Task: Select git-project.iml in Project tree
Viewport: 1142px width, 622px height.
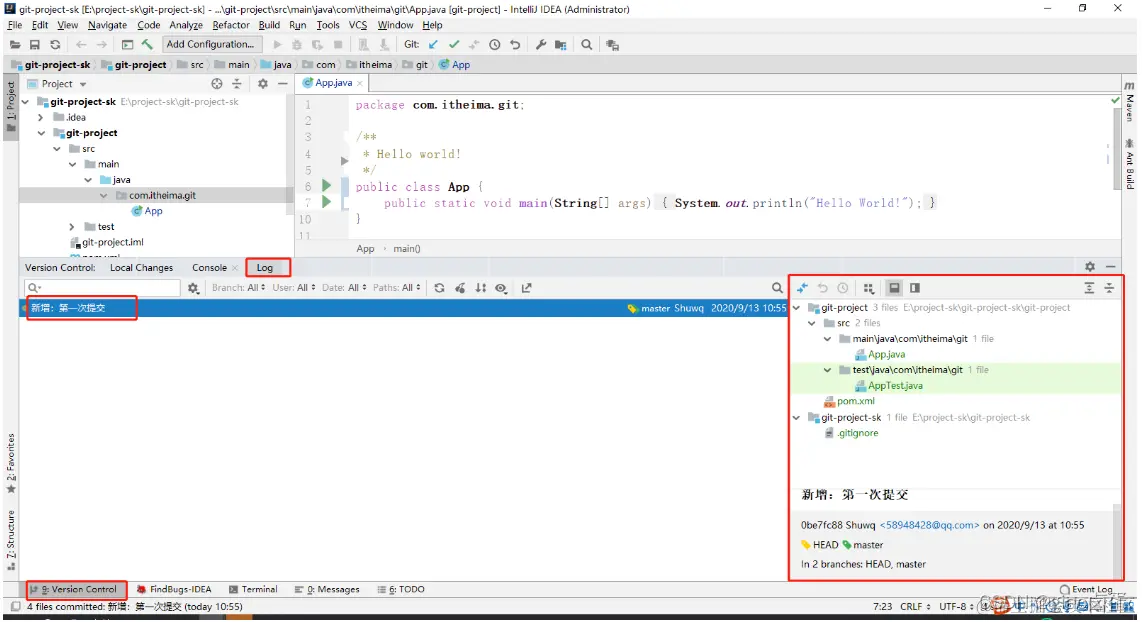Action: click(x=113, y=242)
